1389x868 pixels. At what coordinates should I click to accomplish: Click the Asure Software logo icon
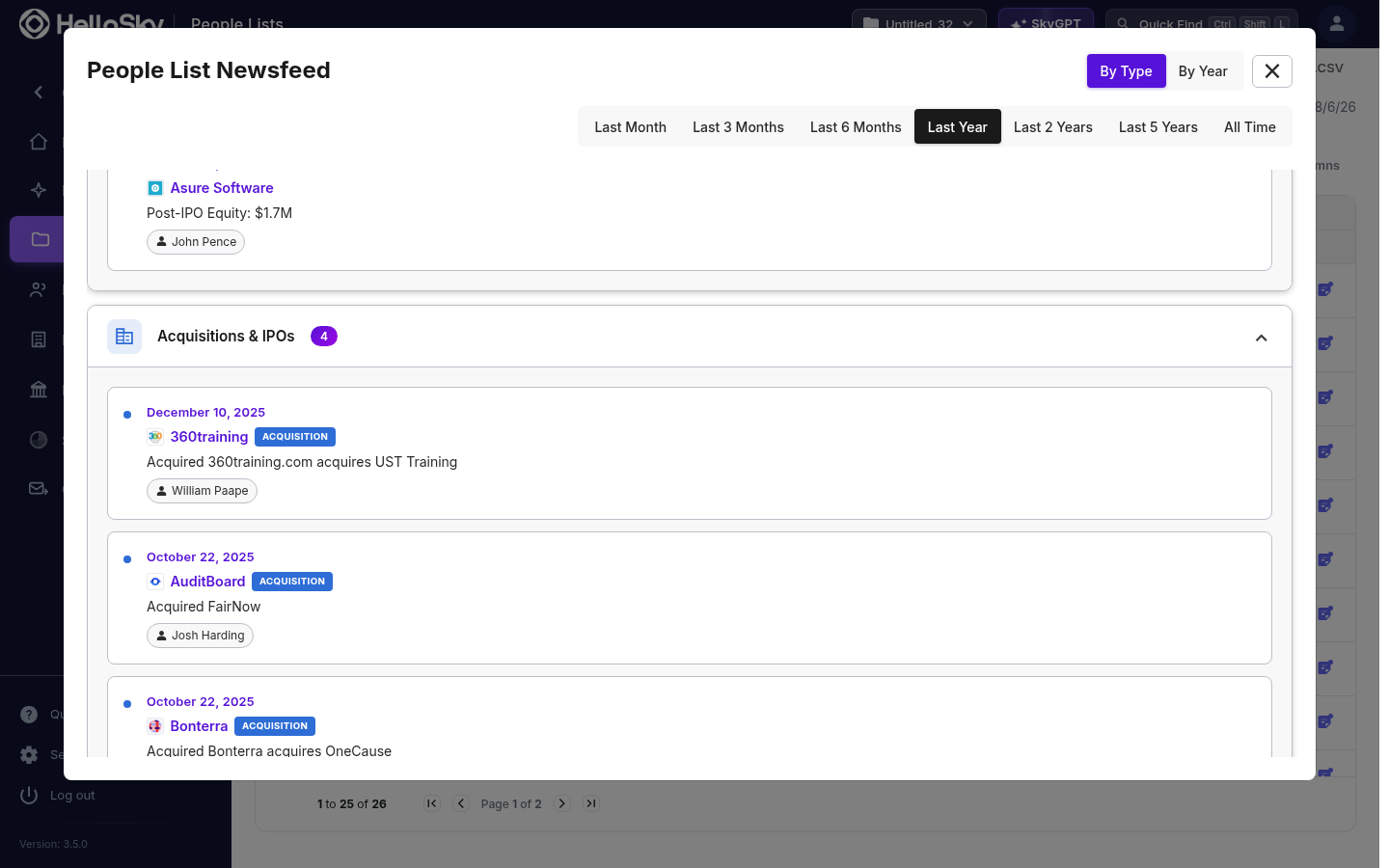pos(154,188)
